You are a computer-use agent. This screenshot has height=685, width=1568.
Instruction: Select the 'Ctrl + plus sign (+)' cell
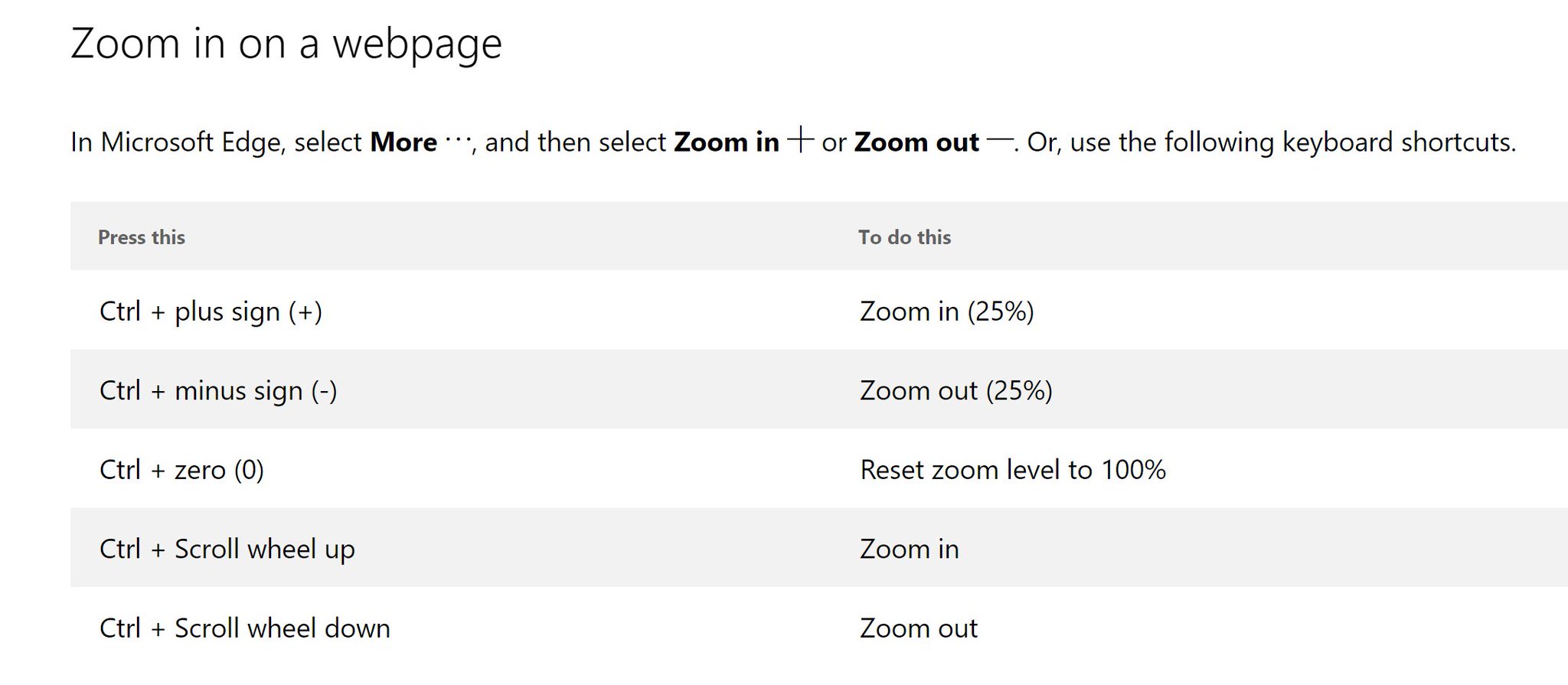(211, 312)
